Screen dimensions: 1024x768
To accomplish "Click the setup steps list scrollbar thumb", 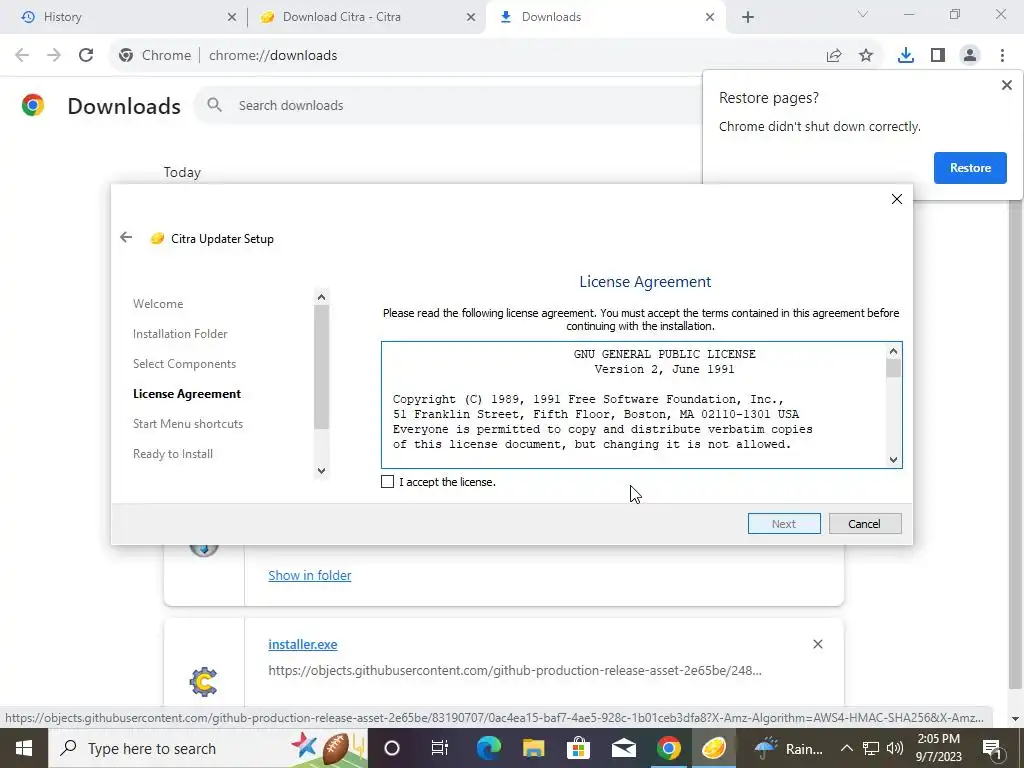I will (x=321, y=367).
